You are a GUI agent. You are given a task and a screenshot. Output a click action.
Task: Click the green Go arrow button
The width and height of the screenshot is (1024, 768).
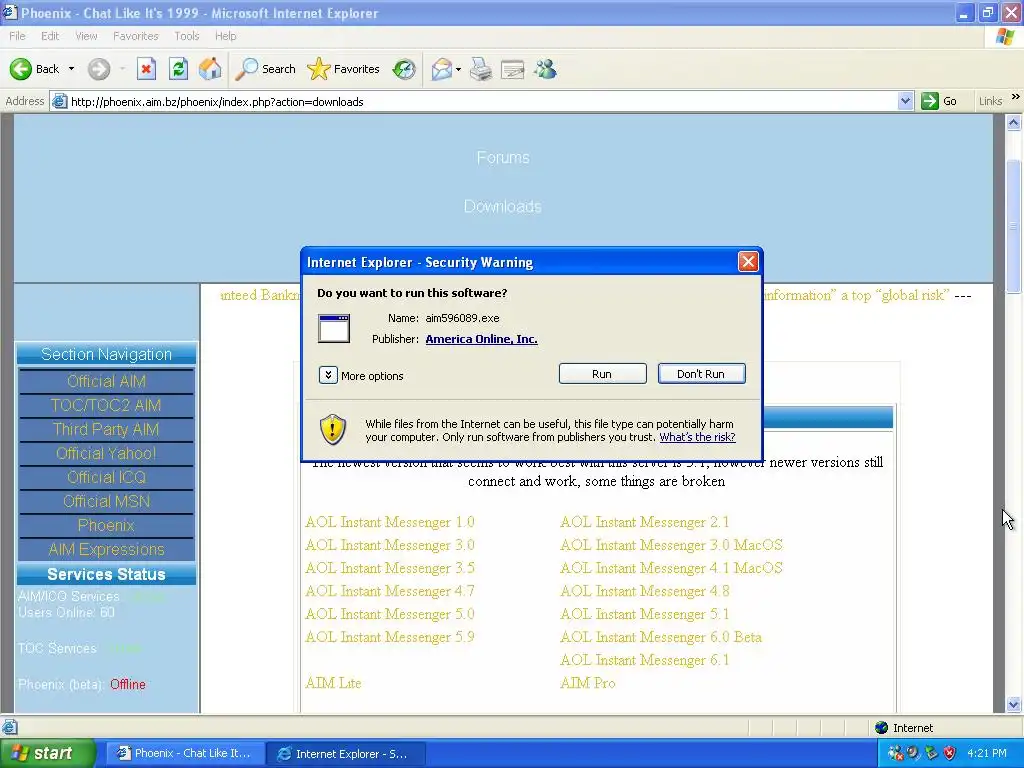coord(929,101)
